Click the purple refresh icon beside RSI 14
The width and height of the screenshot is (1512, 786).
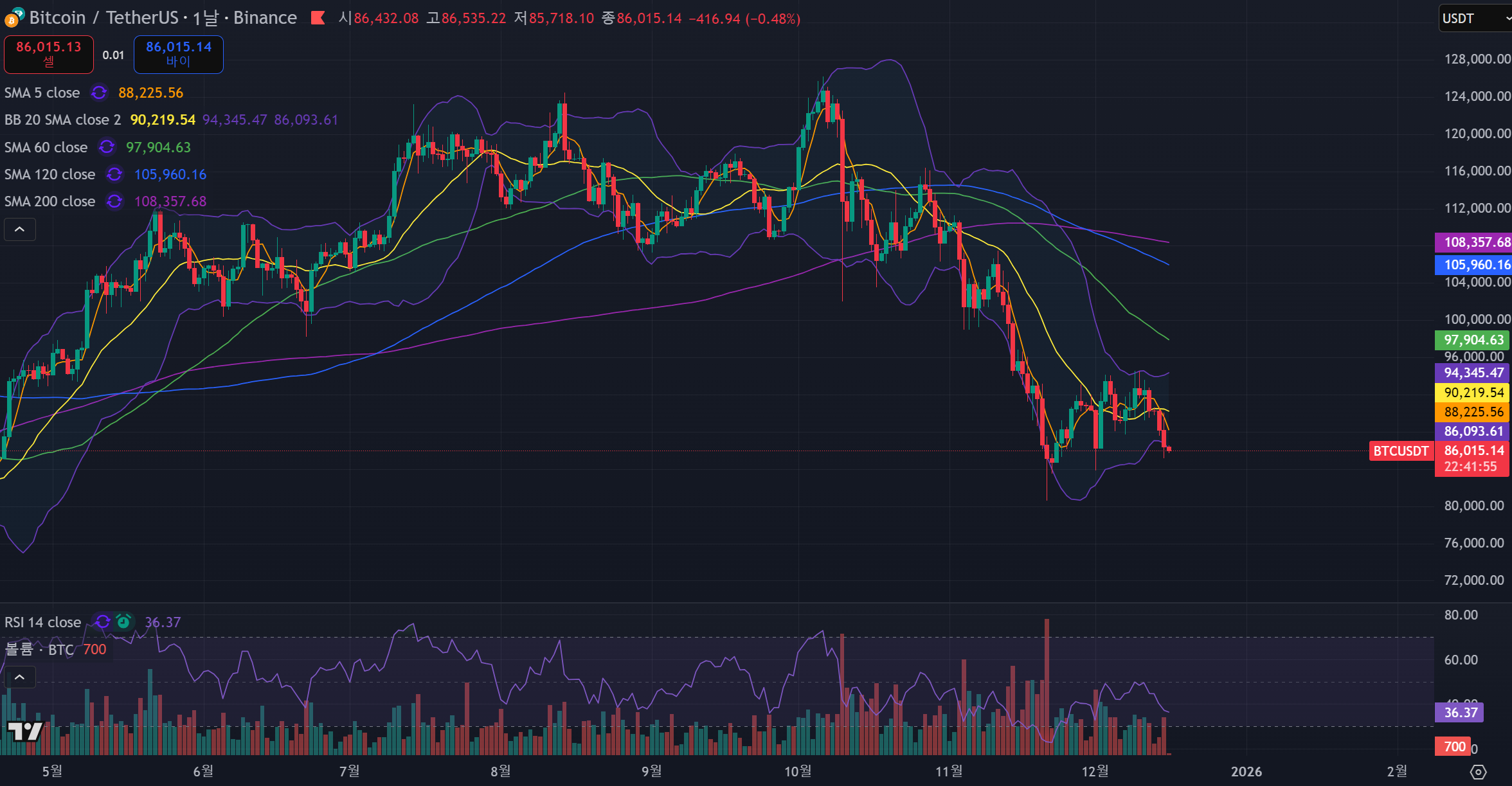click(x=103, y=621)
